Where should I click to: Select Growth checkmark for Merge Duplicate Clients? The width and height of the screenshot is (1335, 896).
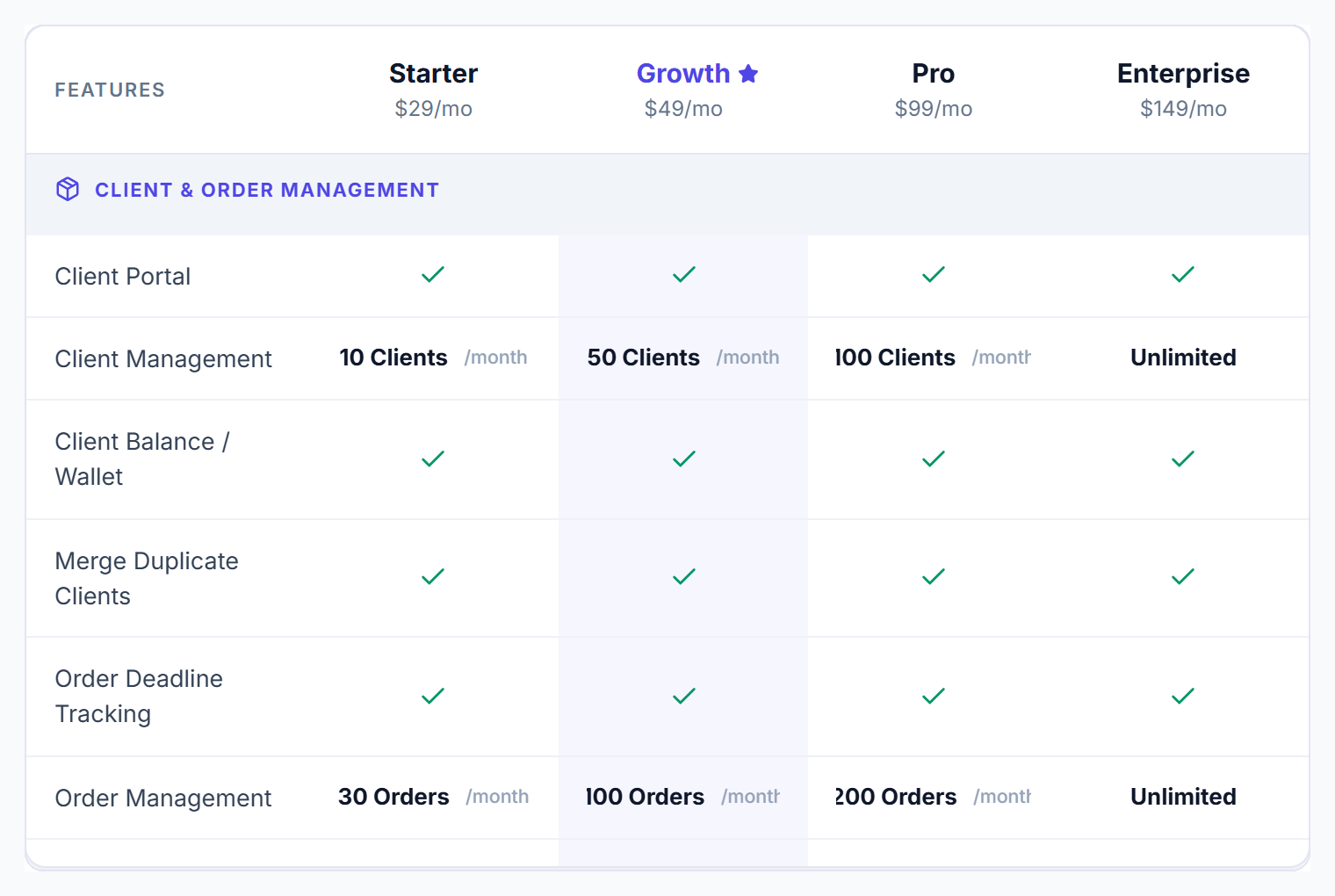coord(684,577)
